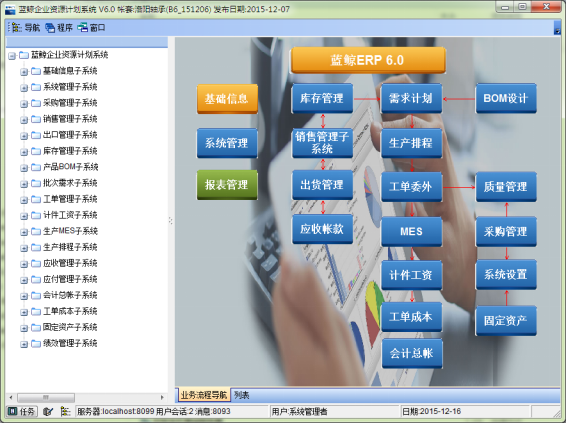Open the 应收帐款 flow box
This screenshot has height=423, width=566.
(x=322, y=229)
